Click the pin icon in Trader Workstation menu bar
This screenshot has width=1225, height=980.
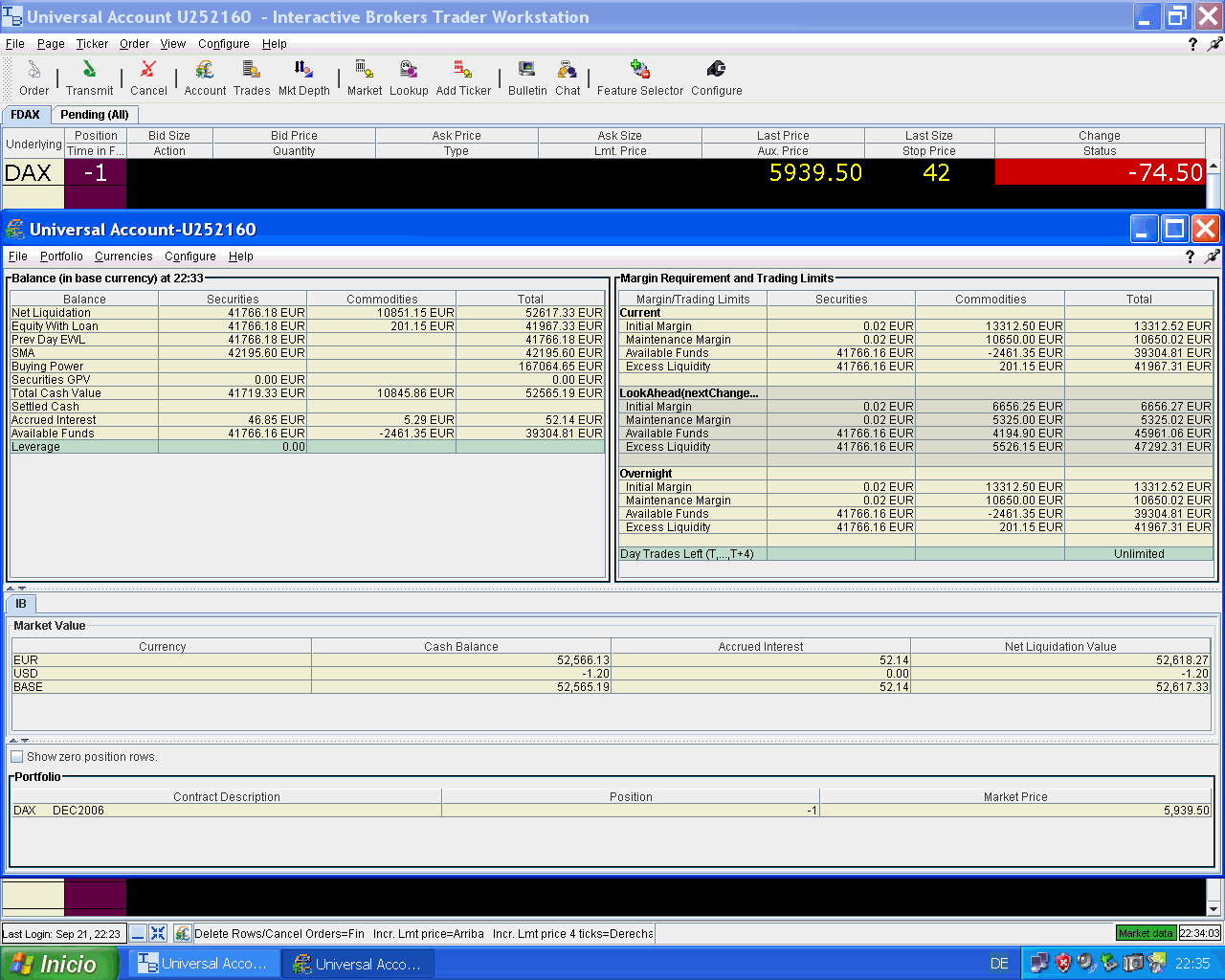pyautogui.click(x=1214, y=44)
